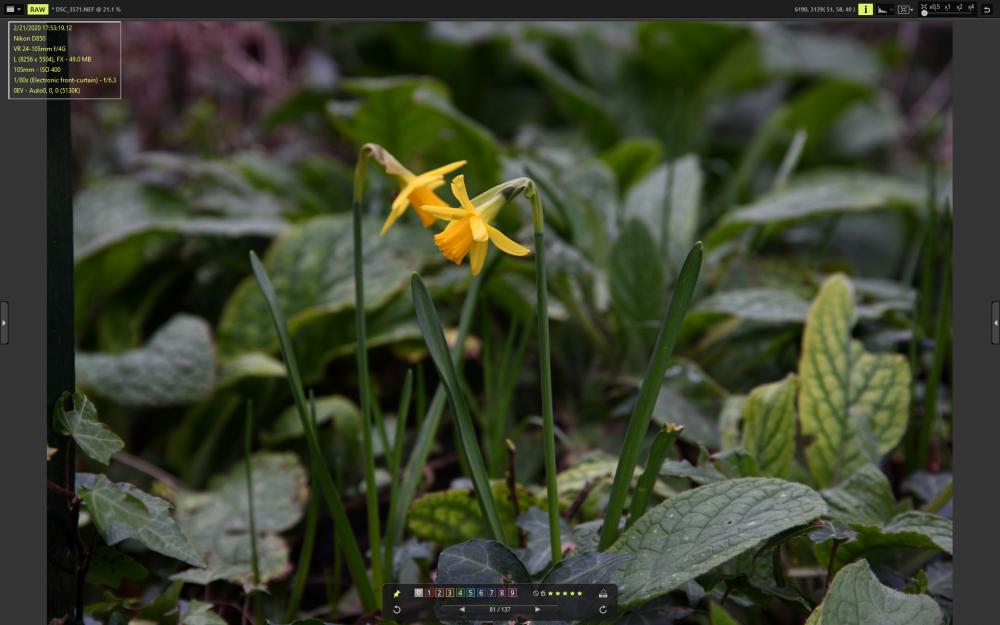
Task: Clear the star rating icon
Action: click(536, 594)
